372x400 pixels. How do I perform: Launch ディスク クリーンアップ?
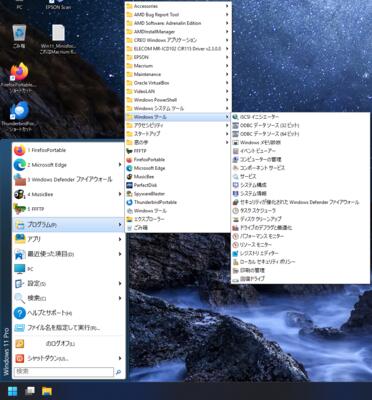[301, 219]
